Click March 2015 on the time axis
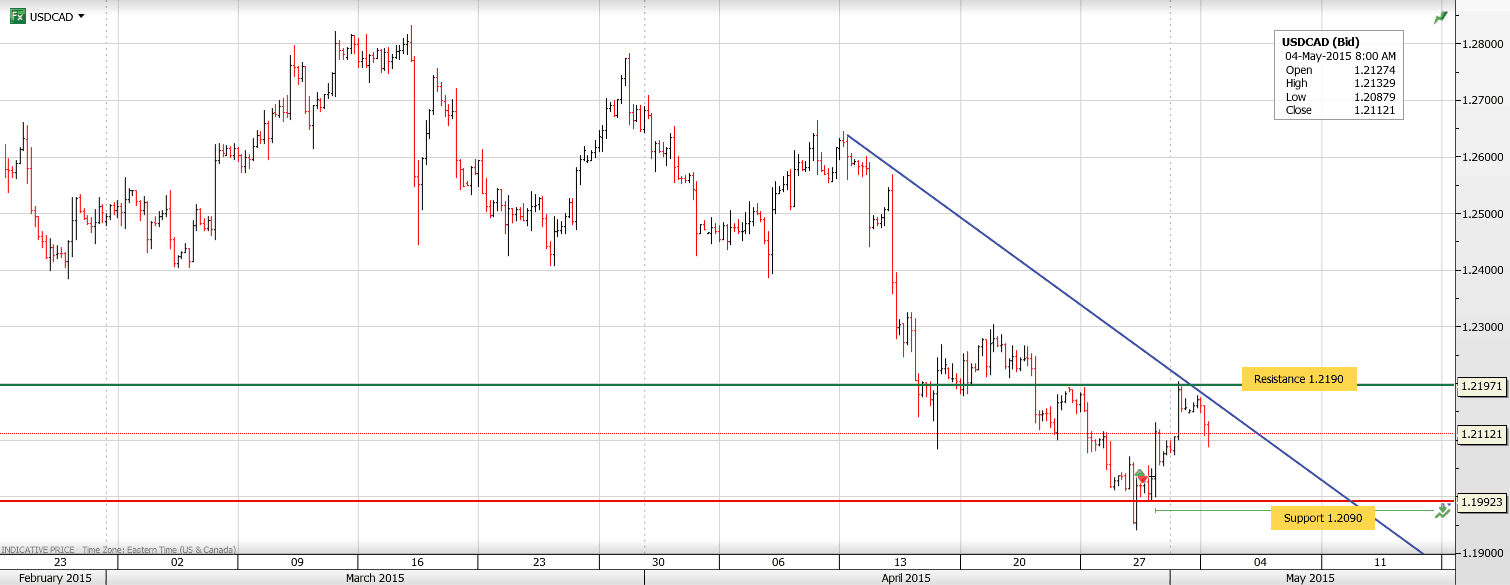The height and width of the screenshot is (585, 1510). [375, 578]
